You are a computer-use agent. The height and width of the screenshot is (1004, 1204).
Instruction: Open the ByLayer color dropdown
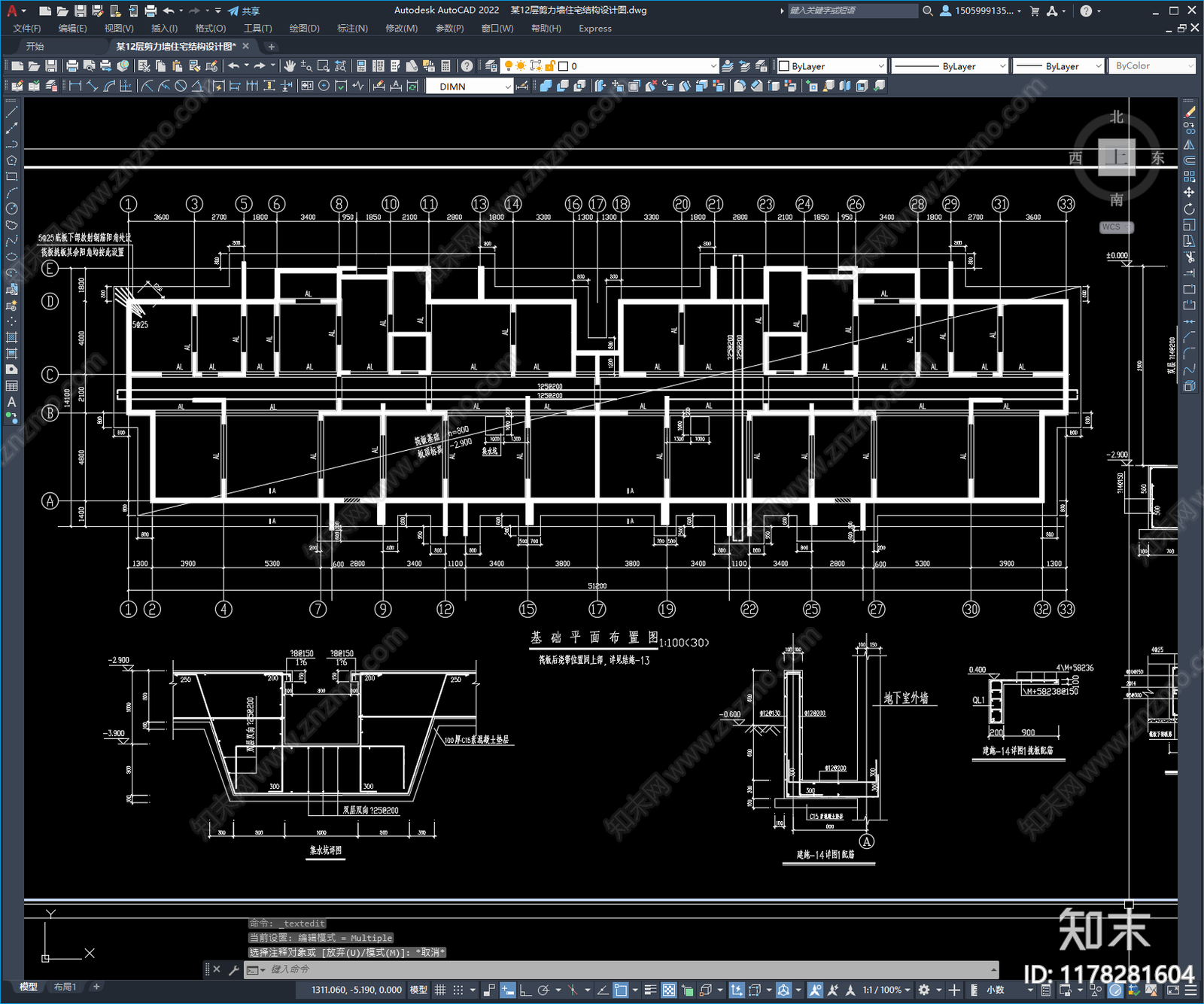click(832, 66)
